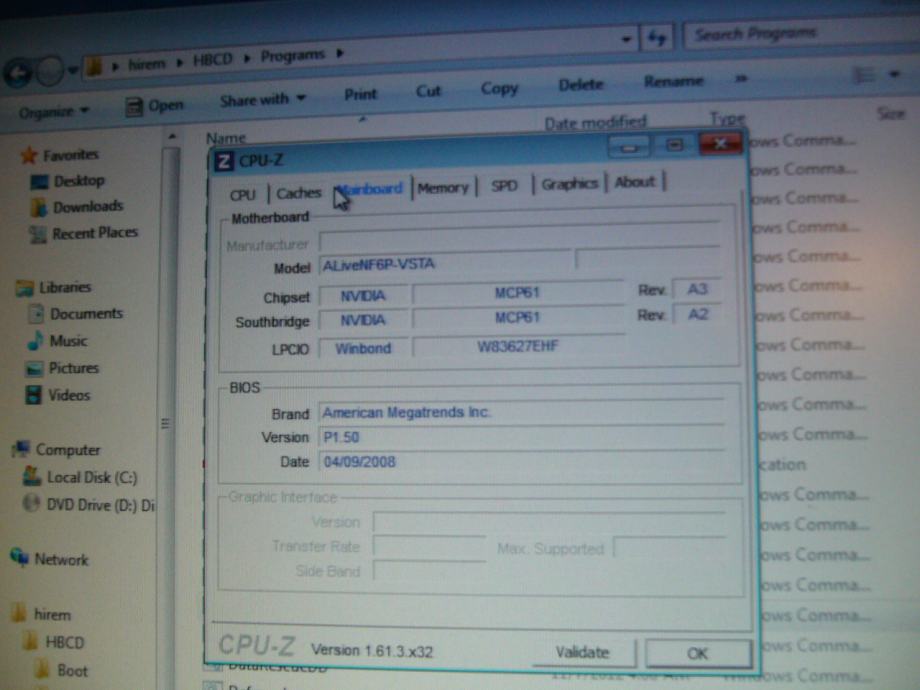Click the Chipset revision A3 value
The width and height of the screenshot is (920, 690).
coord(697,289)
